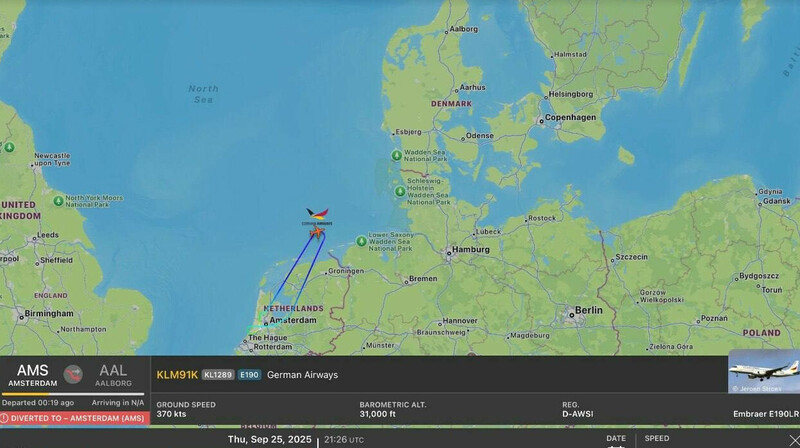
Task: Click The Hague label on the map
Action: (x=267, y=338)
